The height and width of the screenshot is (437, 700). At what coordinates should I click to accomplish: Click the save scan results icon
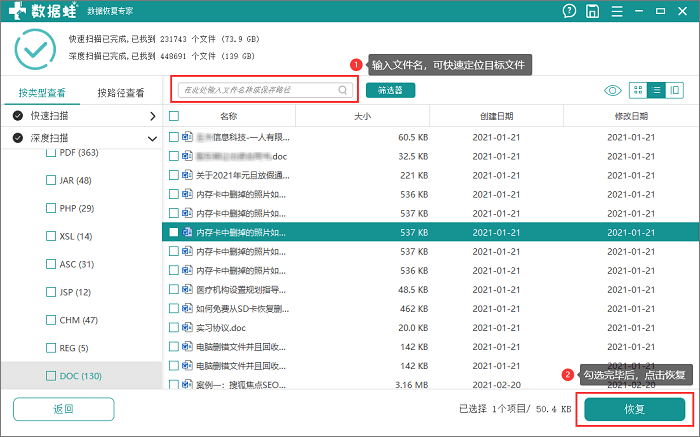coord(592,11)
